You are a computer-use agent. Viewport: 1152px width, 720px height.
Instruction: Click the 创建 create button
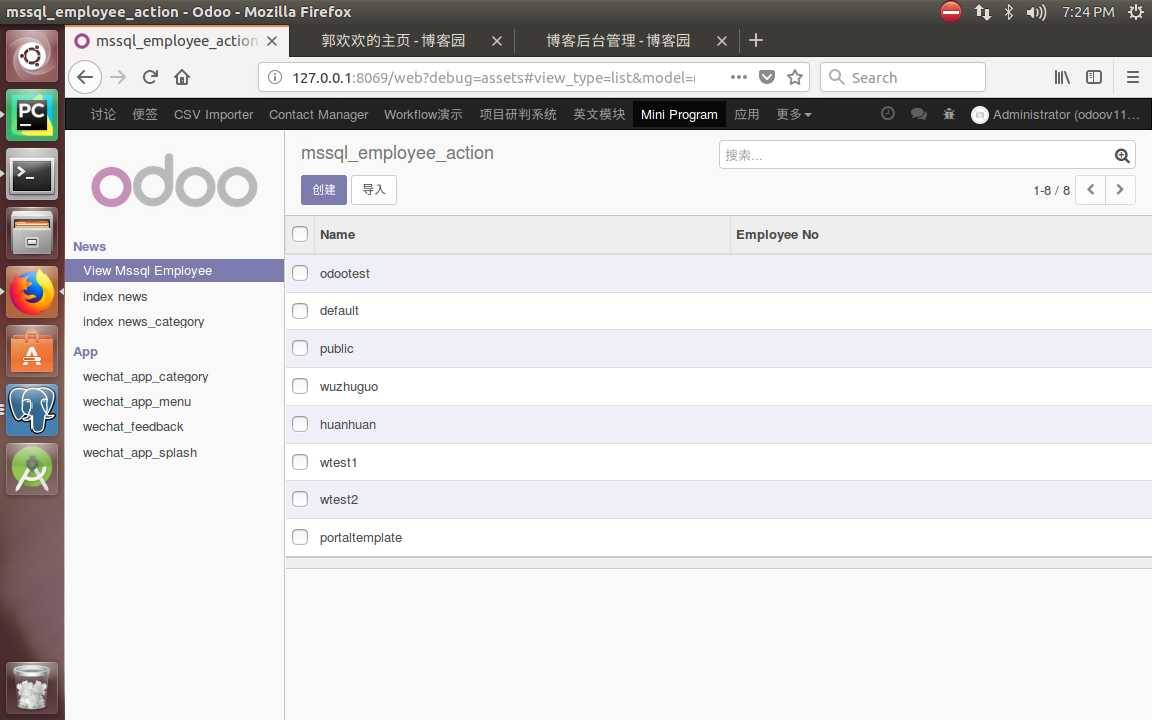tap(323, 190)
